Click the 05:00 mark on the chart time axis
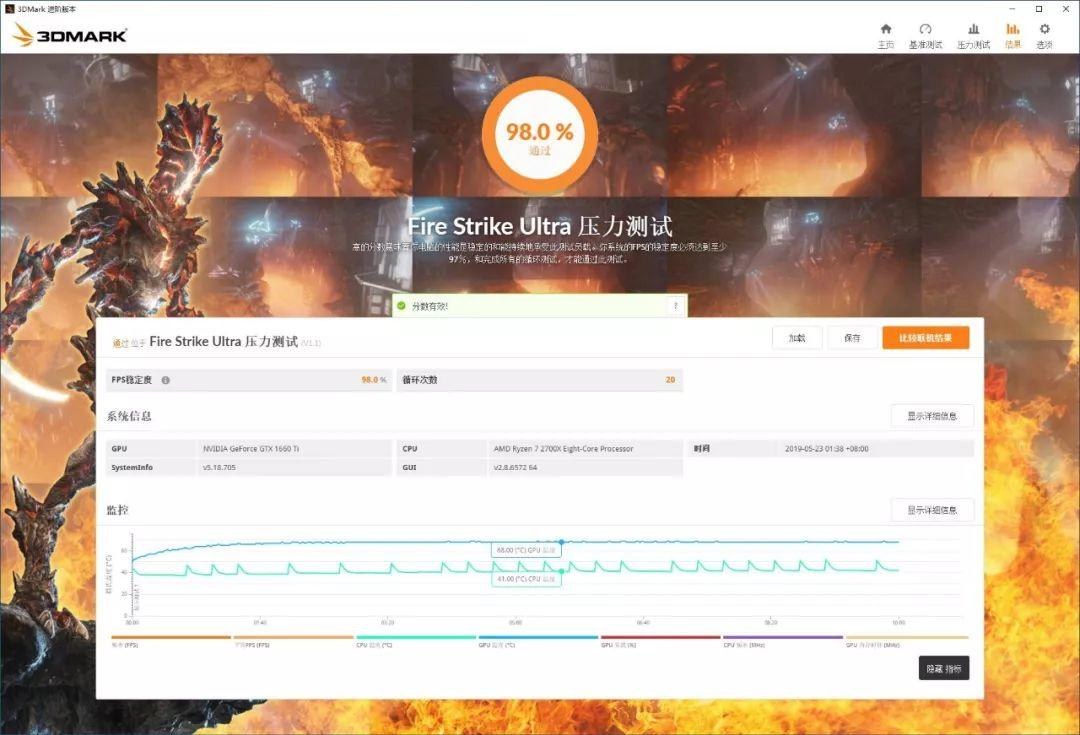The width and height of the screenshot is (1080, 735). click(515, 623)
